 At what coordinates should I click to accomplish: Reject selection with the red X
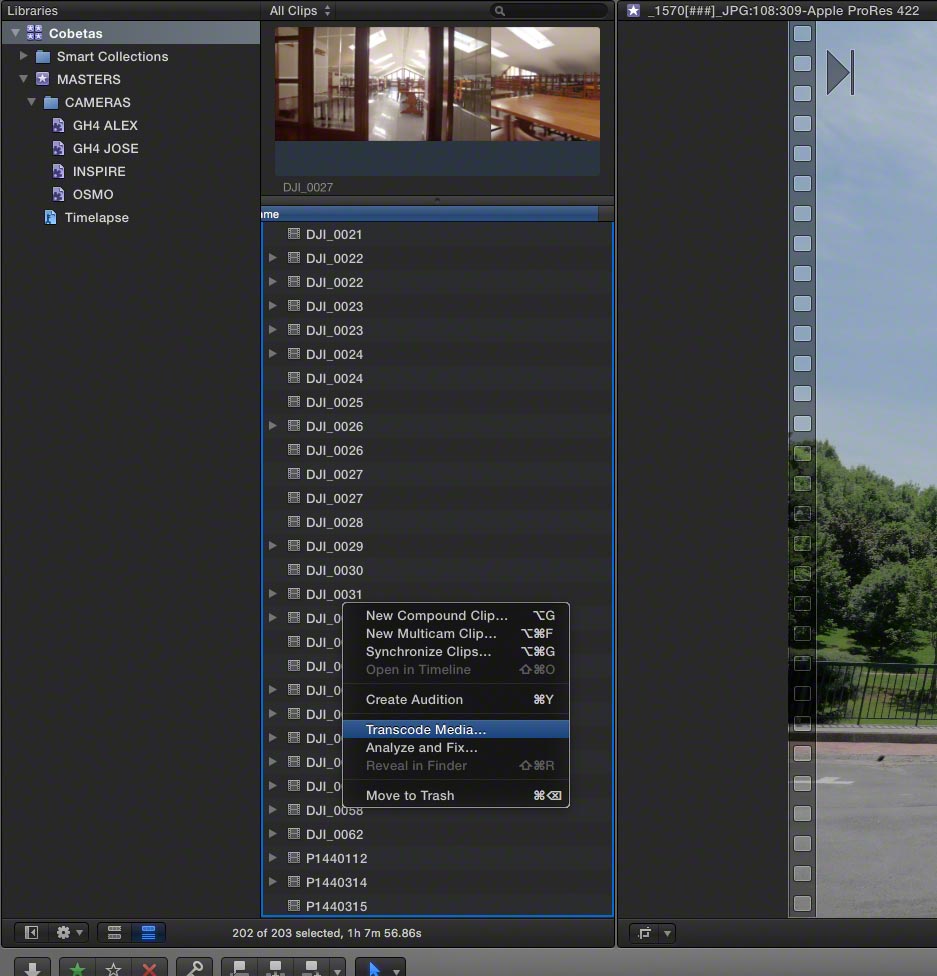click(x=149, y=969)
